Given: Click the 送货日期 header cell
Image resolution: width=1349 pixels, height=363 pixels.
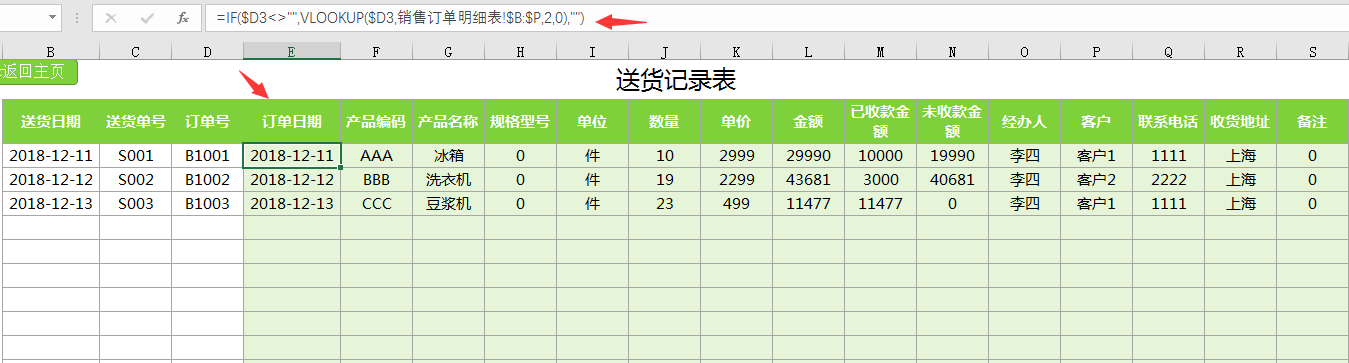Looking at the screenshot, I should tap(50, 121).
